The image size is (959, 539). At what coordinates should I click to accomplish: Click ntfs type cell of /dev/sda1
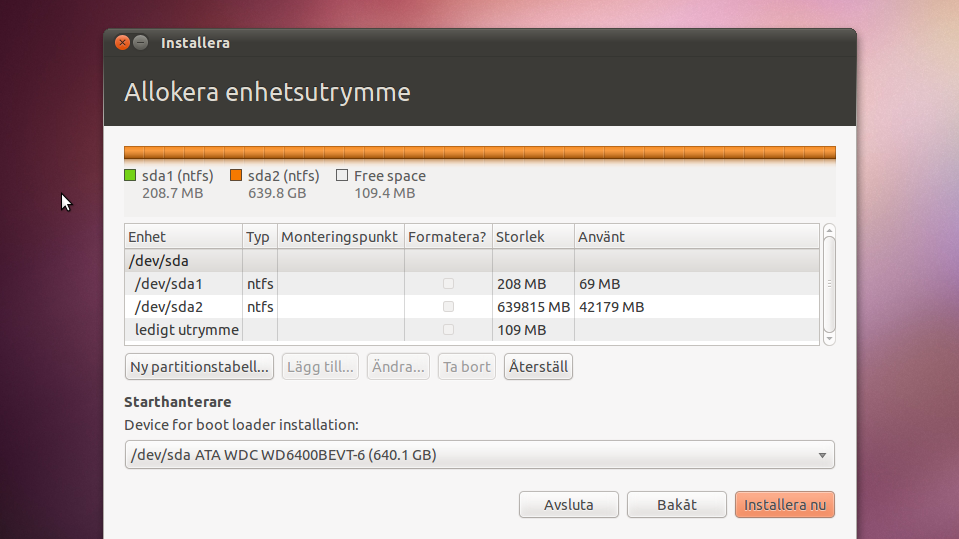[x=260, y=284]
